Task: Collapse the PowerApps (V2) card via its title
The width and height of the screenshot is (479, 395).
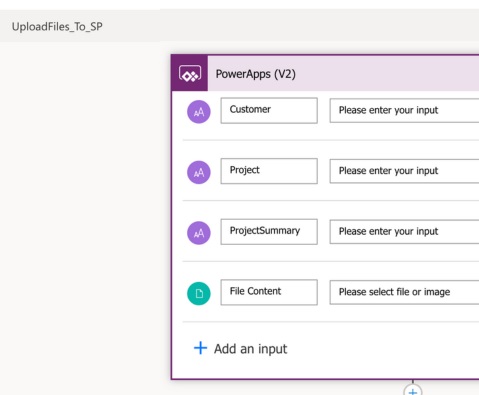Action: coord(256,74)
